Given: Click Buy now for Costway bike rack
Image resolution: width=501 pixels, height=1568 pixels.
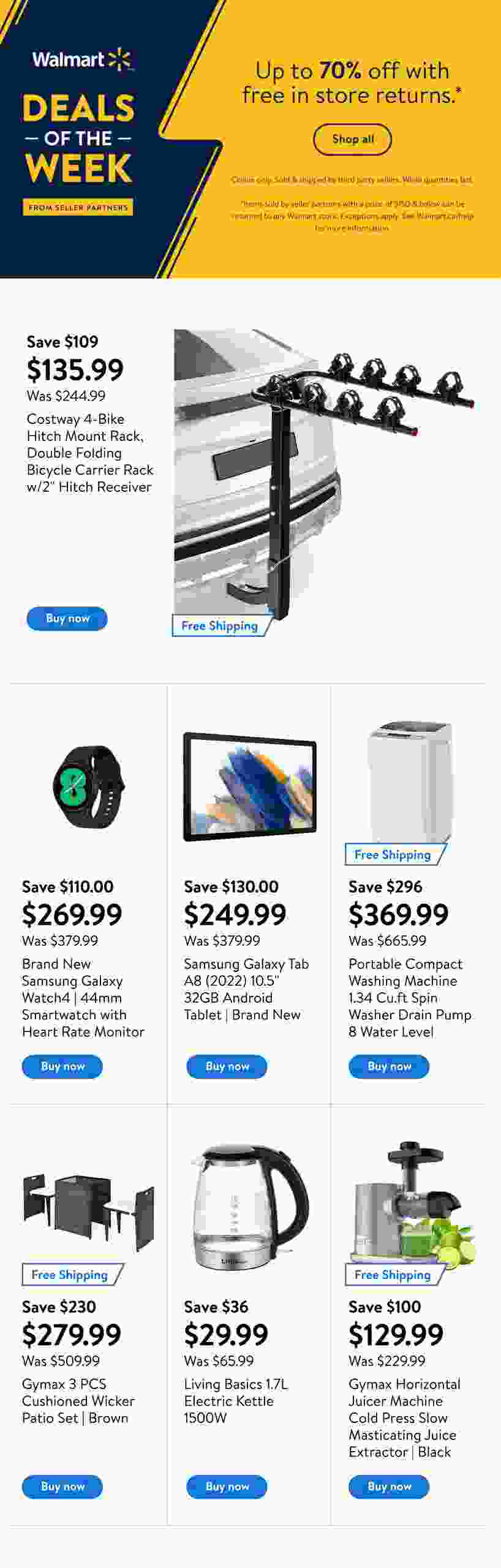Looking at the screenshot, I should click(67, 619).
